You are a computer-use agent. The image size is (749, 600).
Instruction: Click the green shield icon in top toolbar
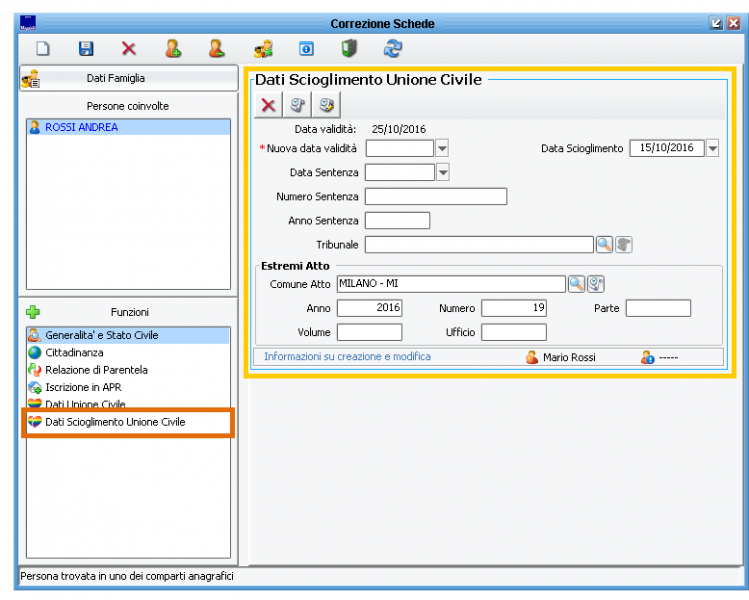(349, 48)
